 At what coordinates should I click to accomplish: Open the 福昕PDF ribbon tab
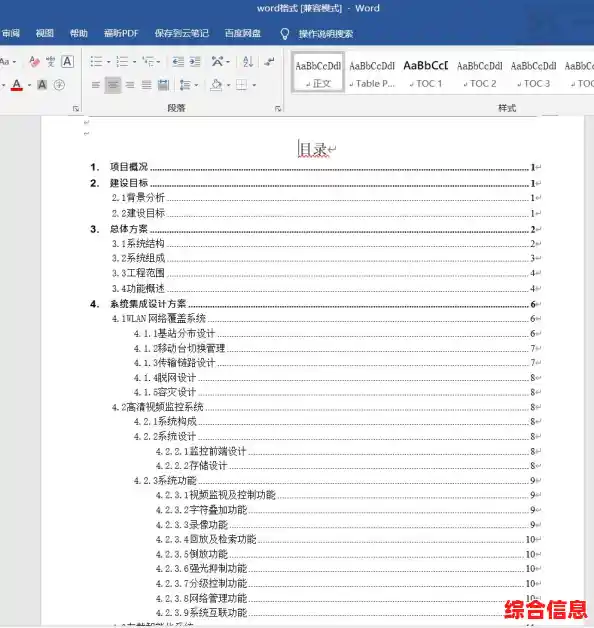121,33
